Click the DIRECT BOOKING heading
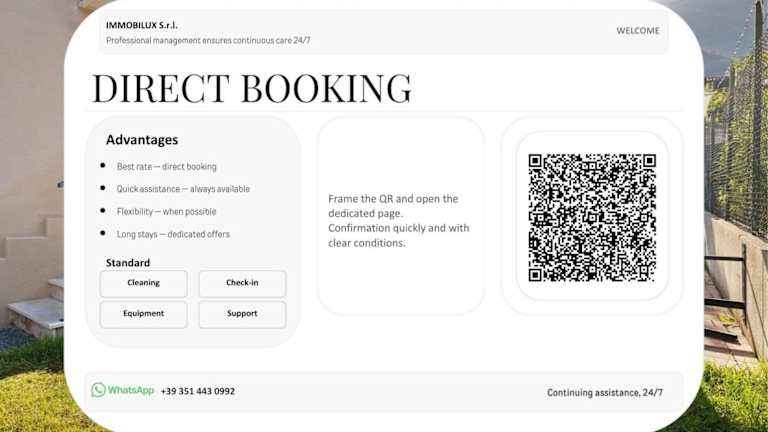Image resolution: width=768 pixels, height=432 pixels. pos(251,89)
